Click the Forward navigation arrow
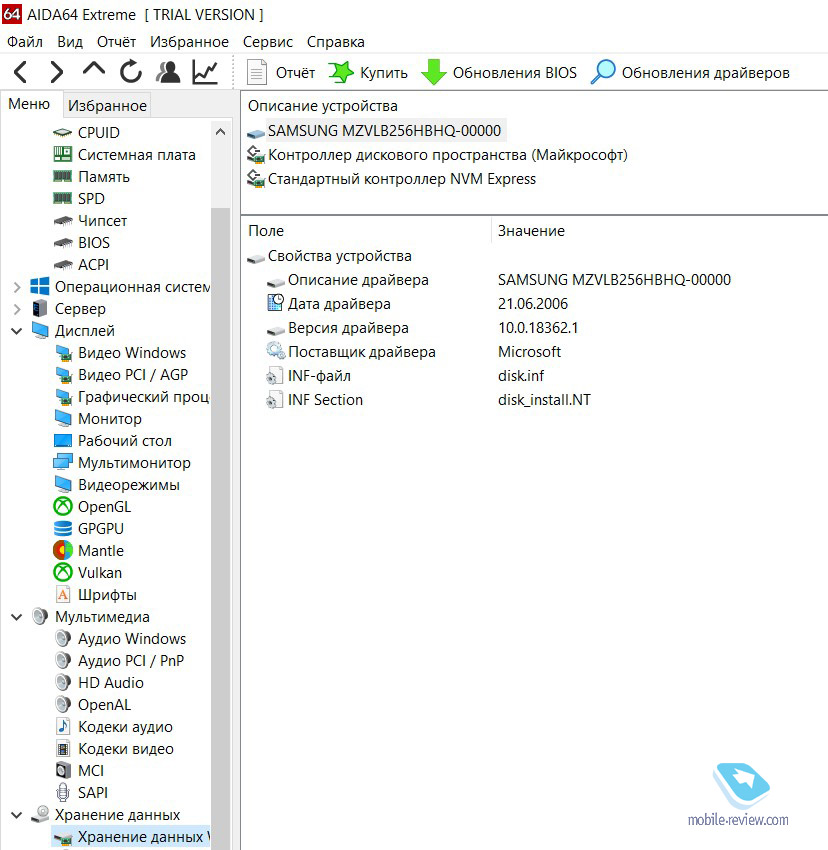Viewport: 828px width, 850px height. click(57, 72)
